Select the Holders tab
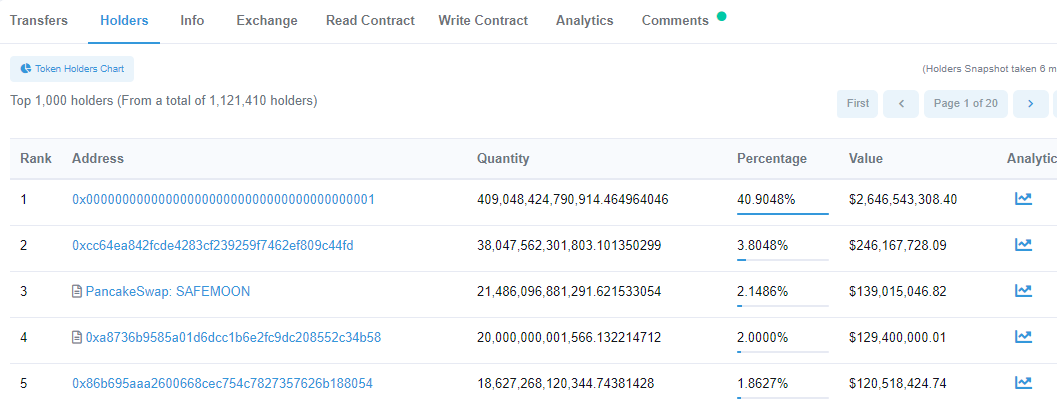The image size is (1057, 409). click(124, 21)
